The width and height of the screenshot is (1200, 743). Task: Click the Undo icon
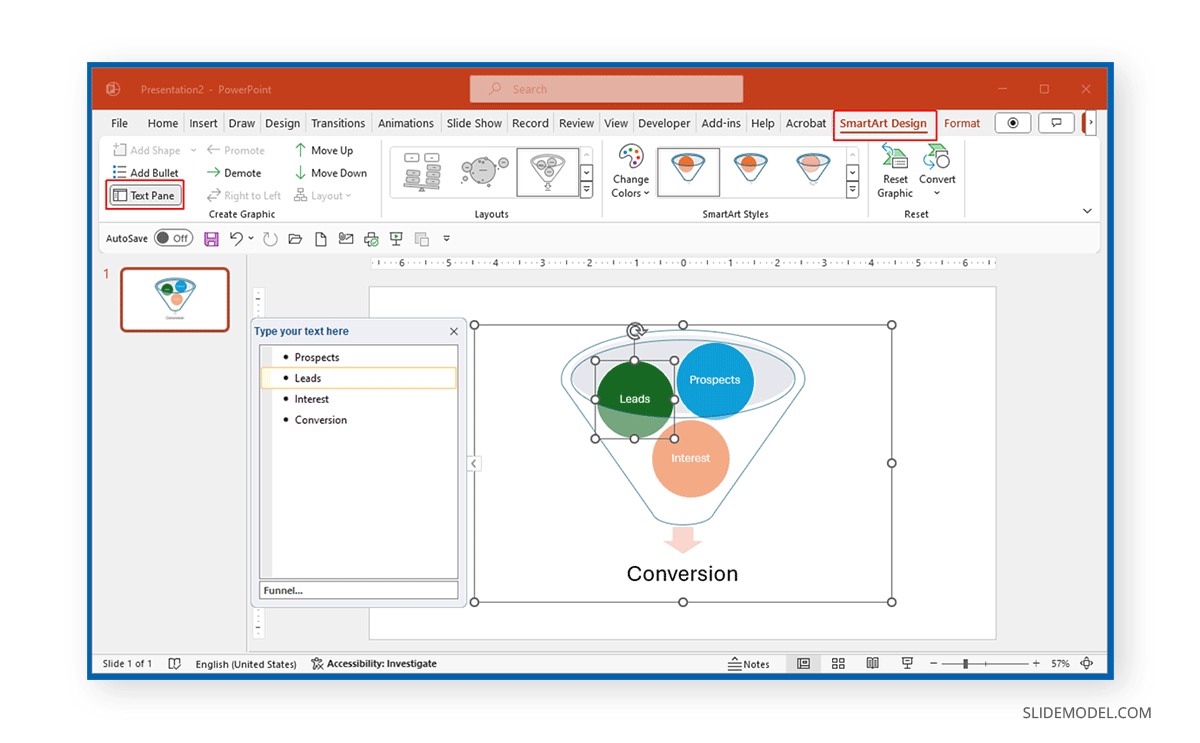click(236, 239)
